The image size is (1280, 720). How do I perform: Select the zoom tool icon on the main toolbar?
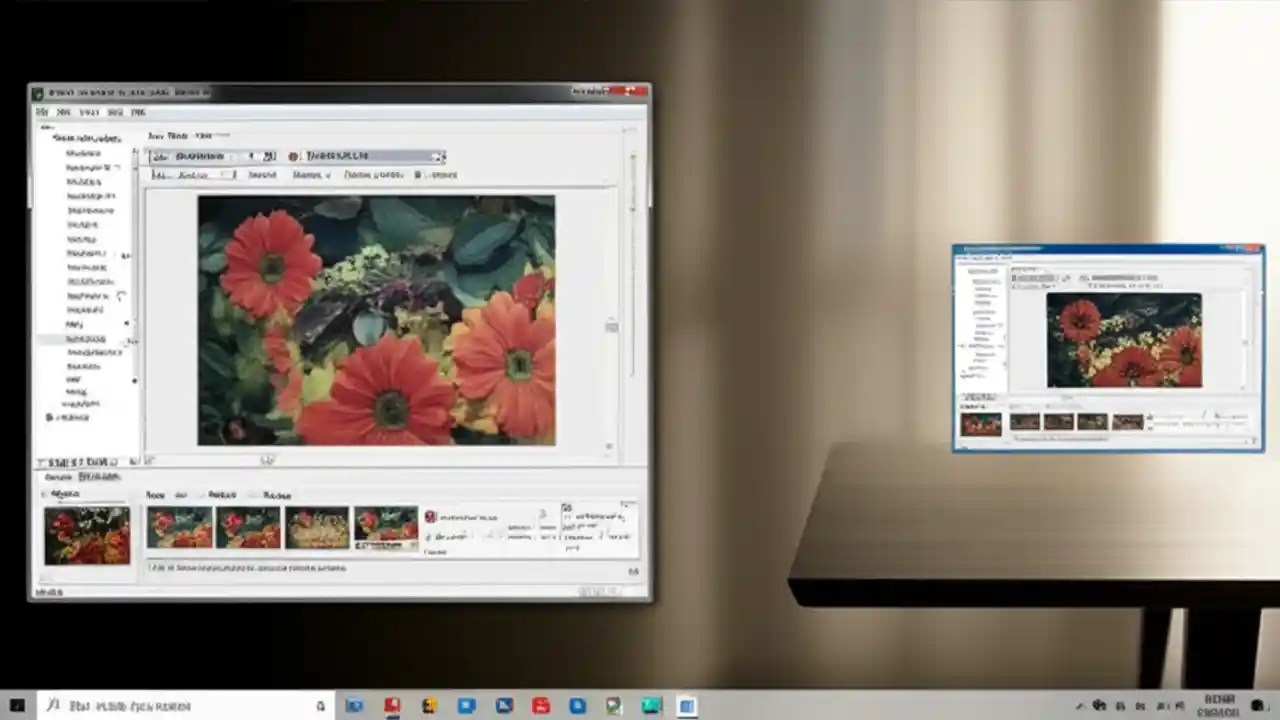(x=160, y=156)
